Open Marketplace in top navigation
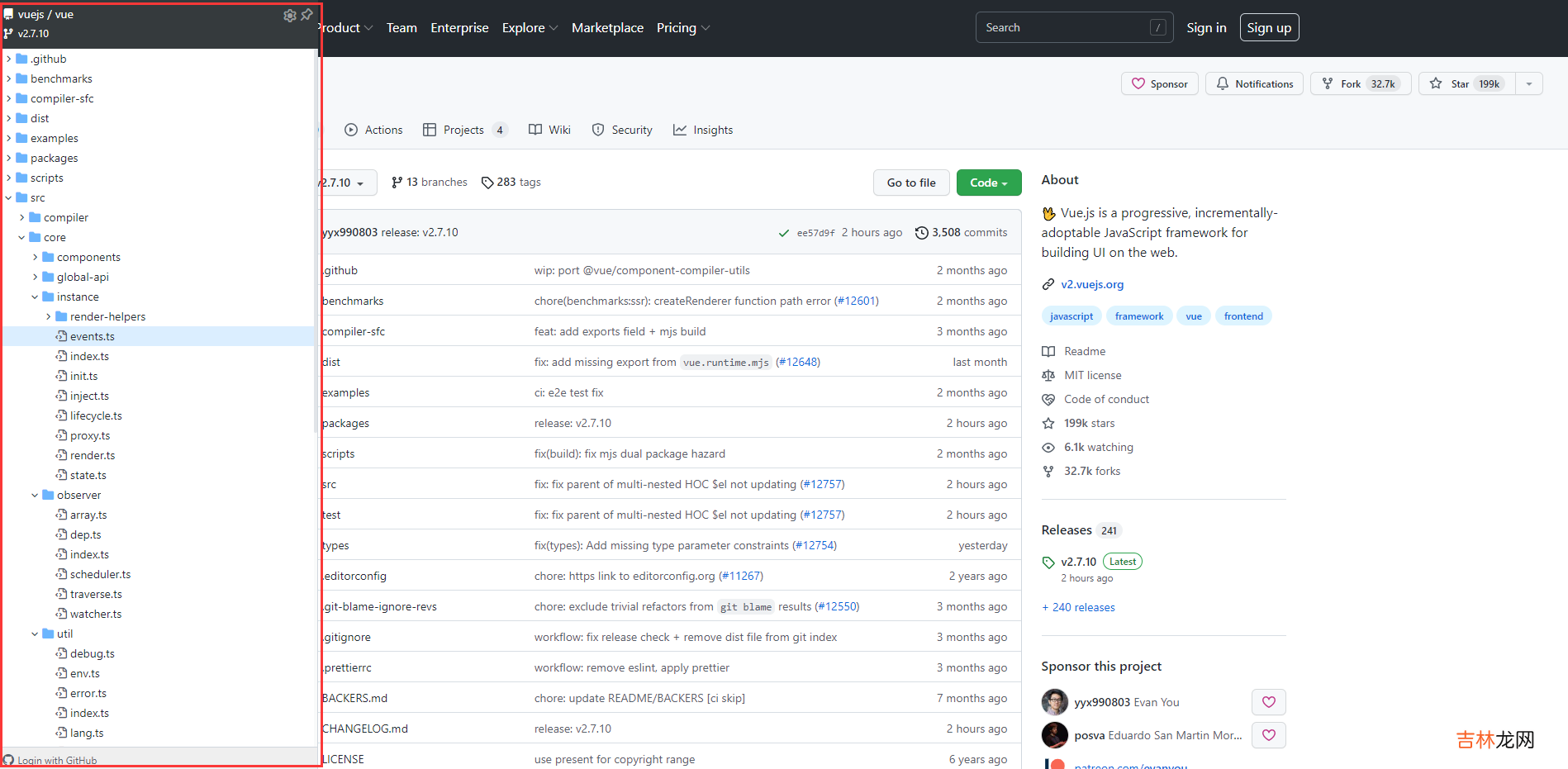This screenshot has width=1568, height=769. click(607, 28)
